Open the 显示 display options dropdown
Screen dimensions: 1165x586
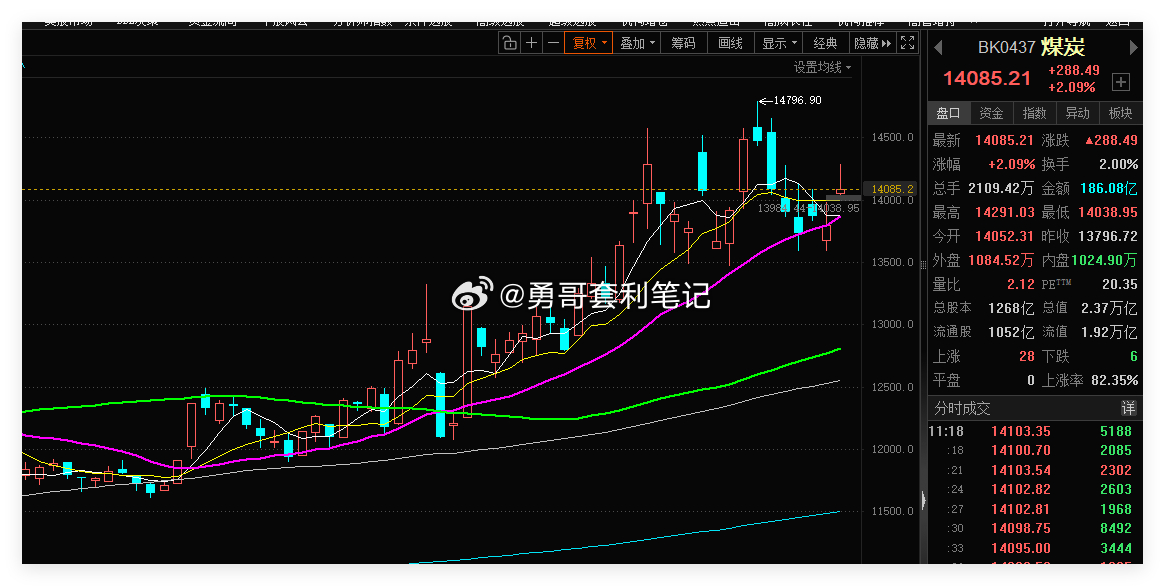pyautogui.click(x=778, y=42)
